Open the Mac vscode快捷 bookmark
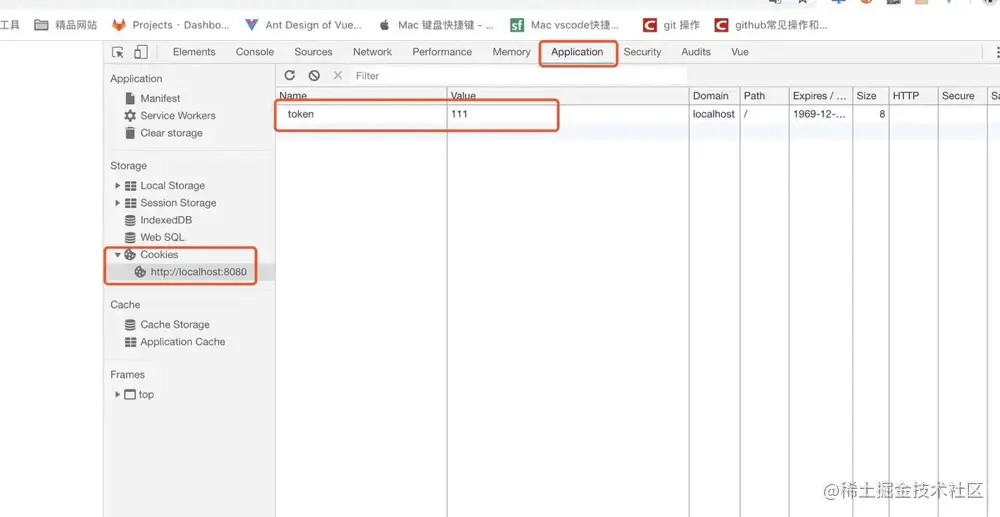 point(565,25)
